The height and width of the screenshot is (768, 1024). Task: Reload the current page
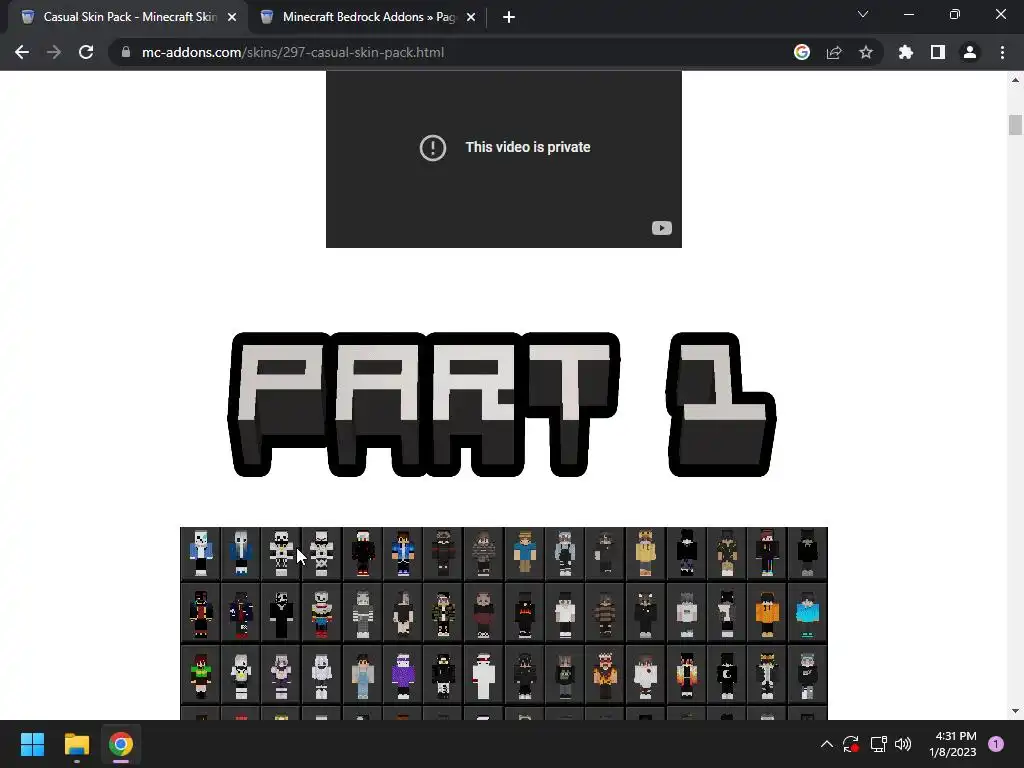(86, 52)
